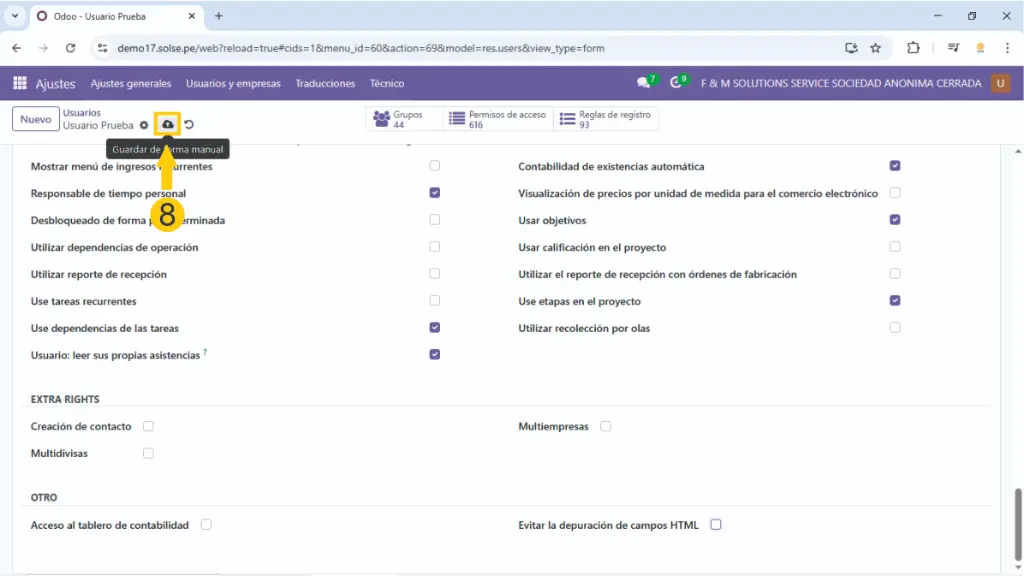
Task: Open the browser extensions puzzle icon
Action: pos(913,47)
